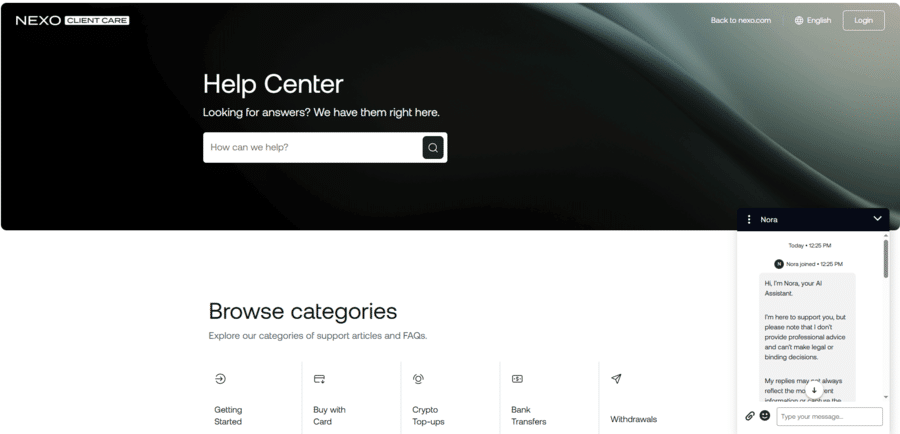Click the Buy with Card icon
900x434 pixels.
coord(319,379)
